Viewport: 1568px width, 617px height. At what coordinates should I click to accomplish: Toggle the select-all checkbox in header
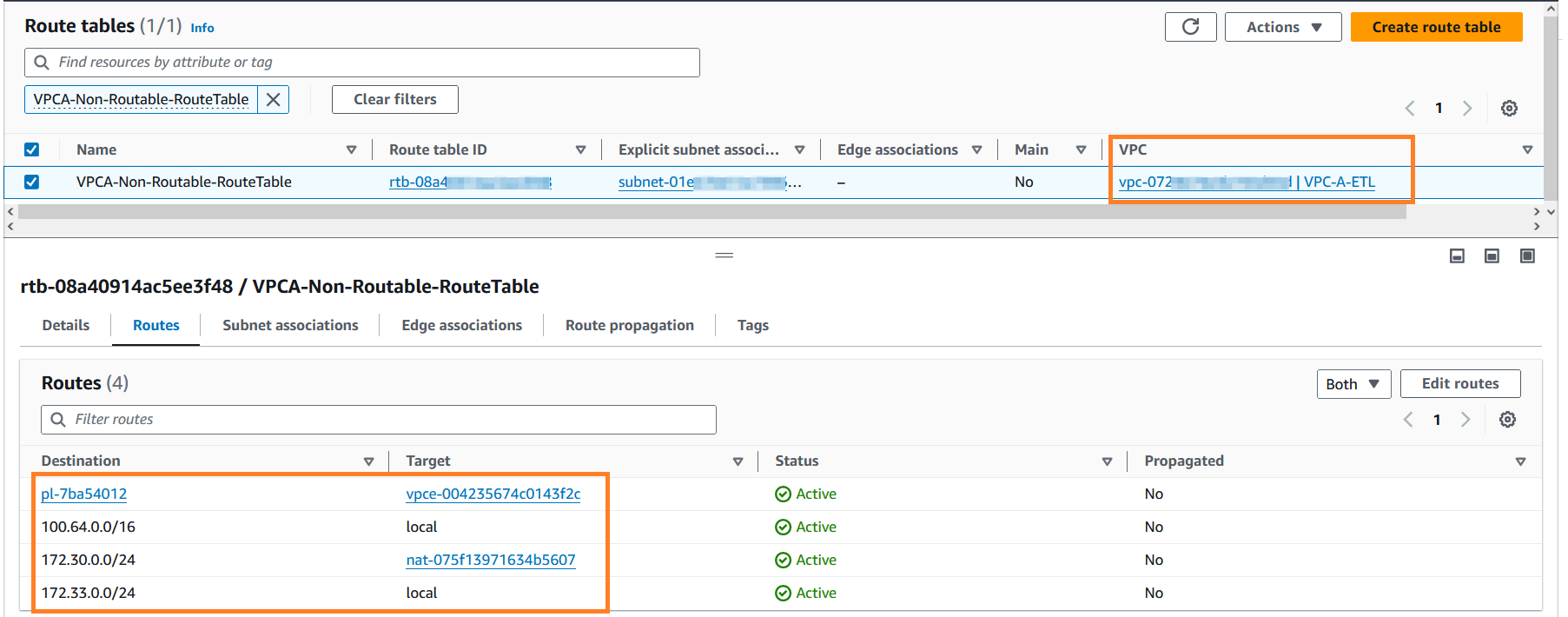click(32, 149)
